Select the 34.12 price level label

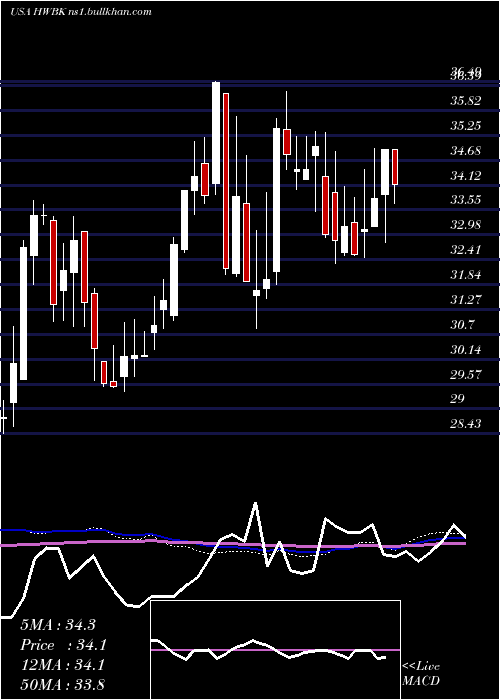466,176
